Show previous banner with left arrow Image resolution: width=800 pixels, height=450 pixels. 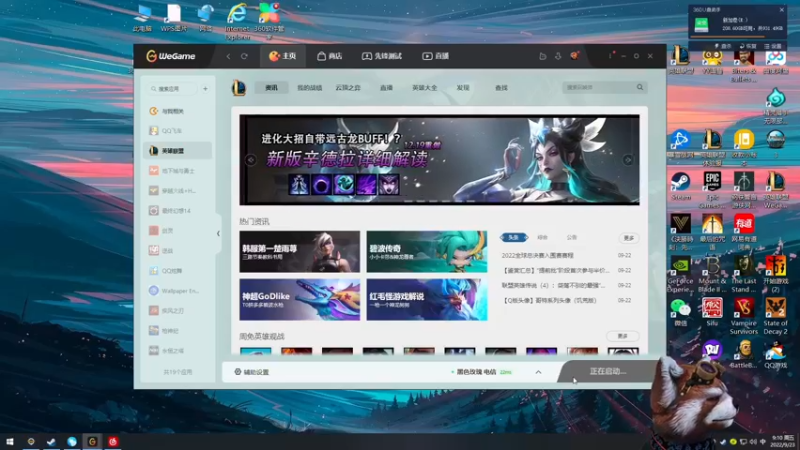pyautogui.click(x=251, y=160)
